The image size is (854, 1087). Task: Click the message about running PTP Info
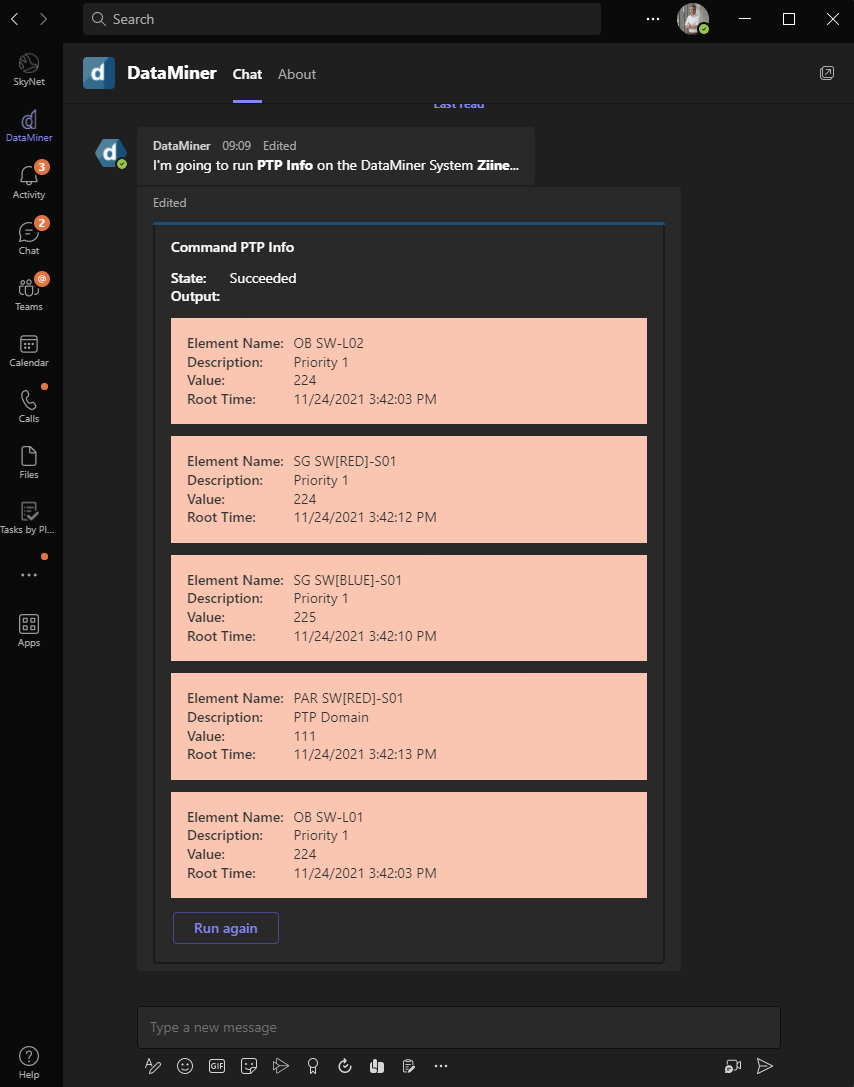pyautogui.click(x=336, y=166)
